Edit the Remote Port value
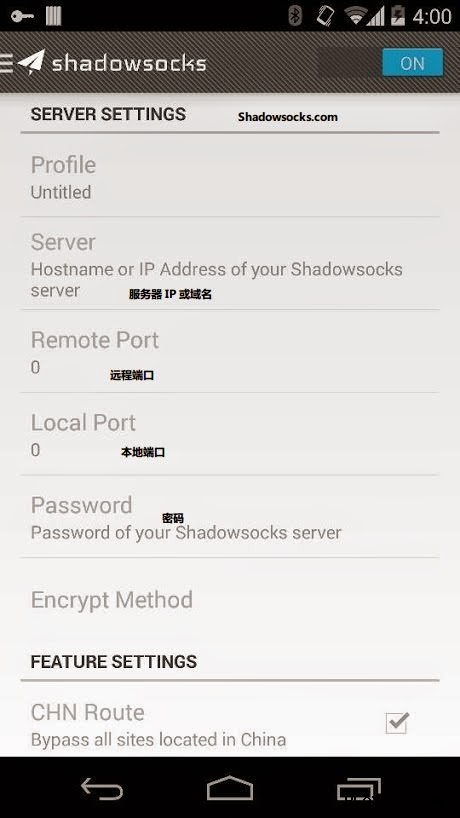Image resolution: width=460 pixels, height=818 pixels. pos(230,352)
